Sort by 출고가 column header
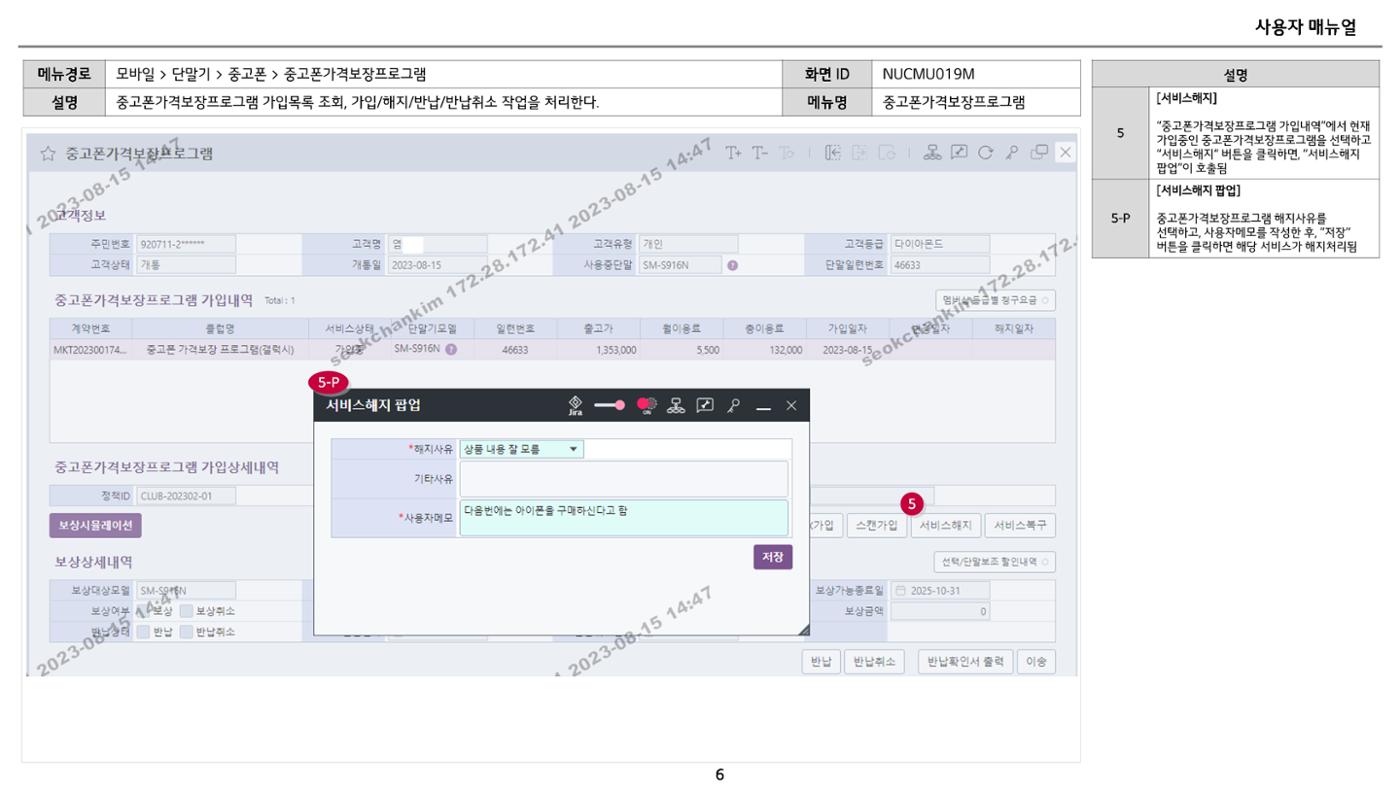The height and width of the screenshot is (788, 1400). coord(601,328)
